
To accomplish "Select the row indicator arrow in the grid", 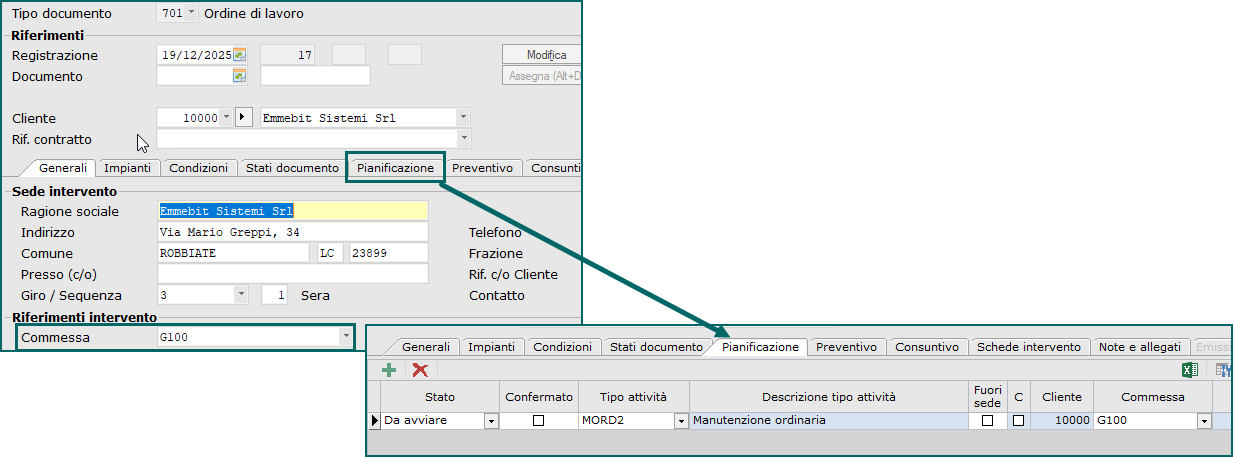I will click(x=375, y=421).
